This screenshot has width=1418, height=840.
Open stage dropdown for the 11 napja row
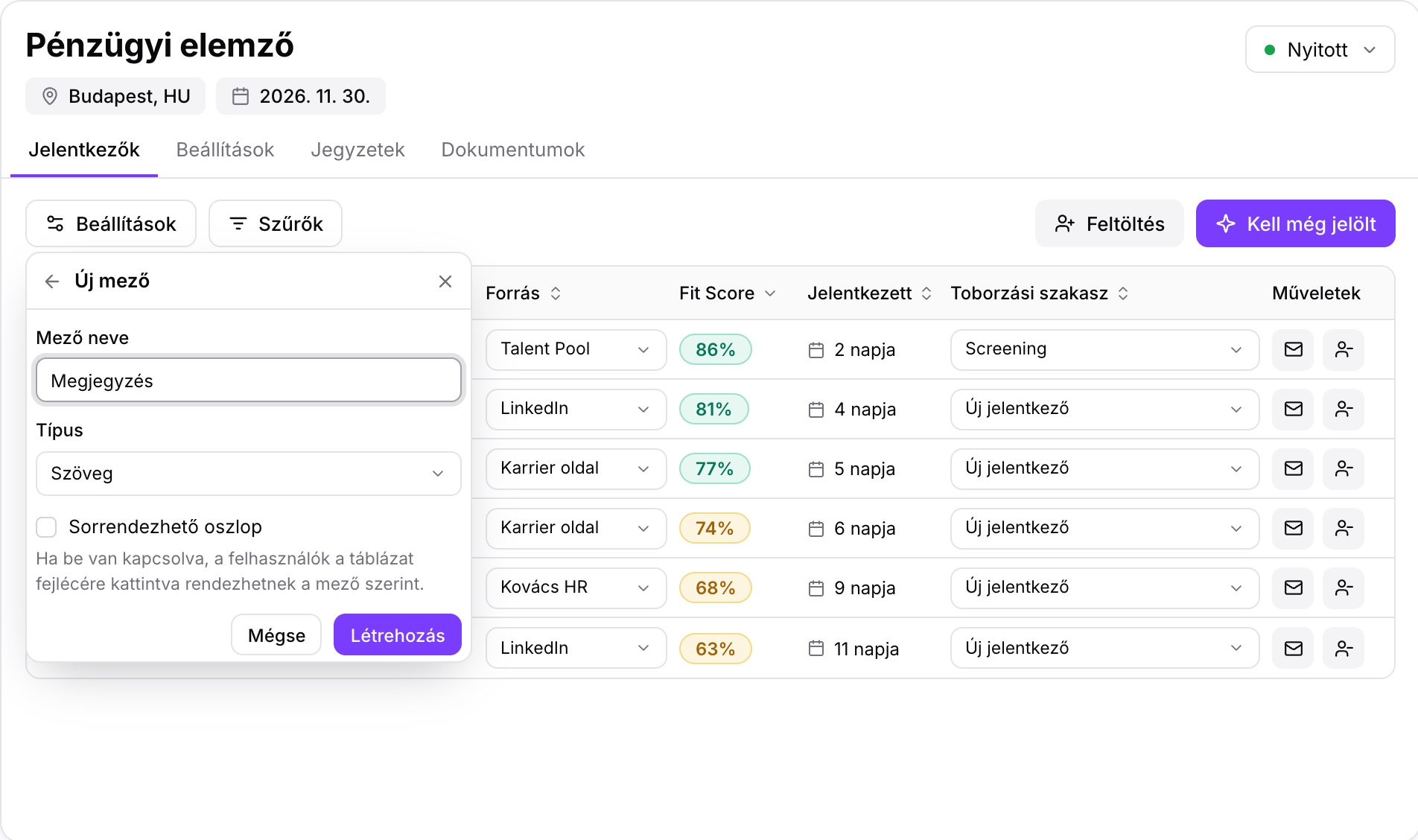coord(1104,649)
